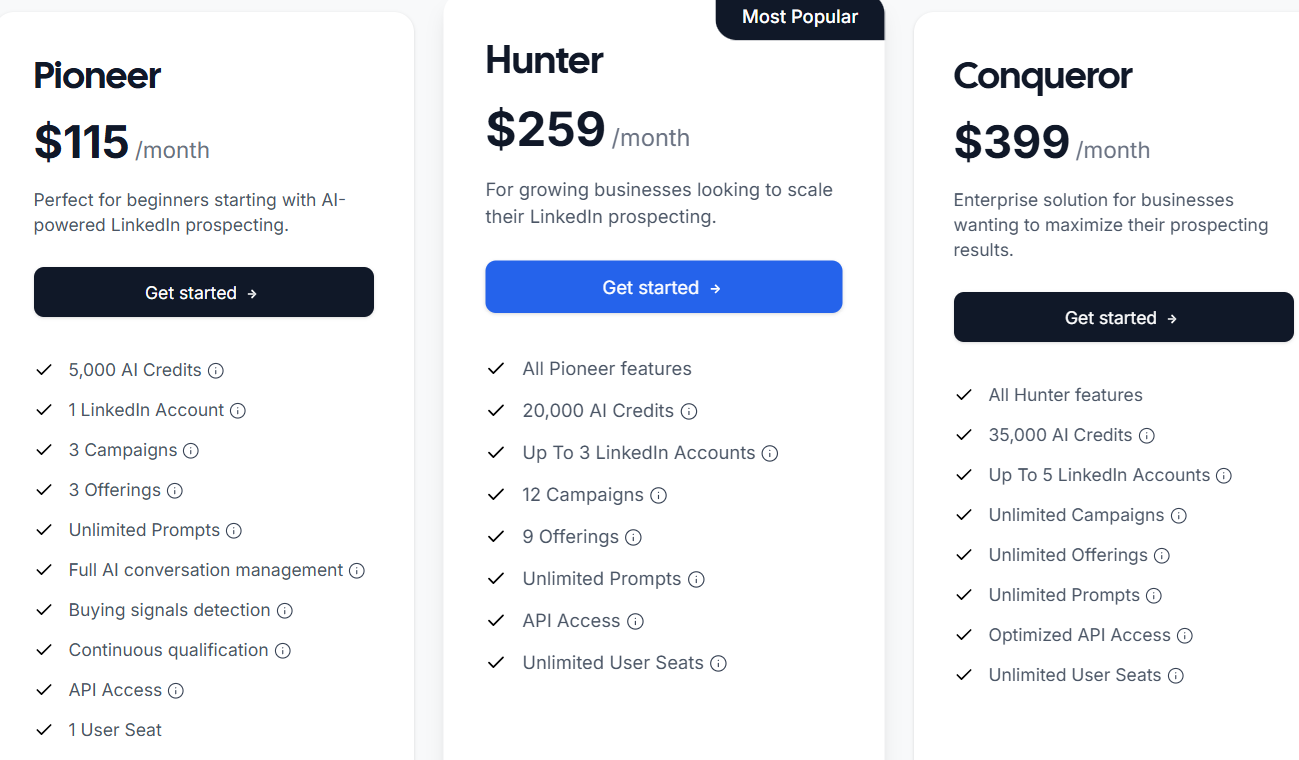Image resolution: width=1299 pixels, height=760 pixels.
Task: View info for Full AI conversation management
Action: coord(358,570)
